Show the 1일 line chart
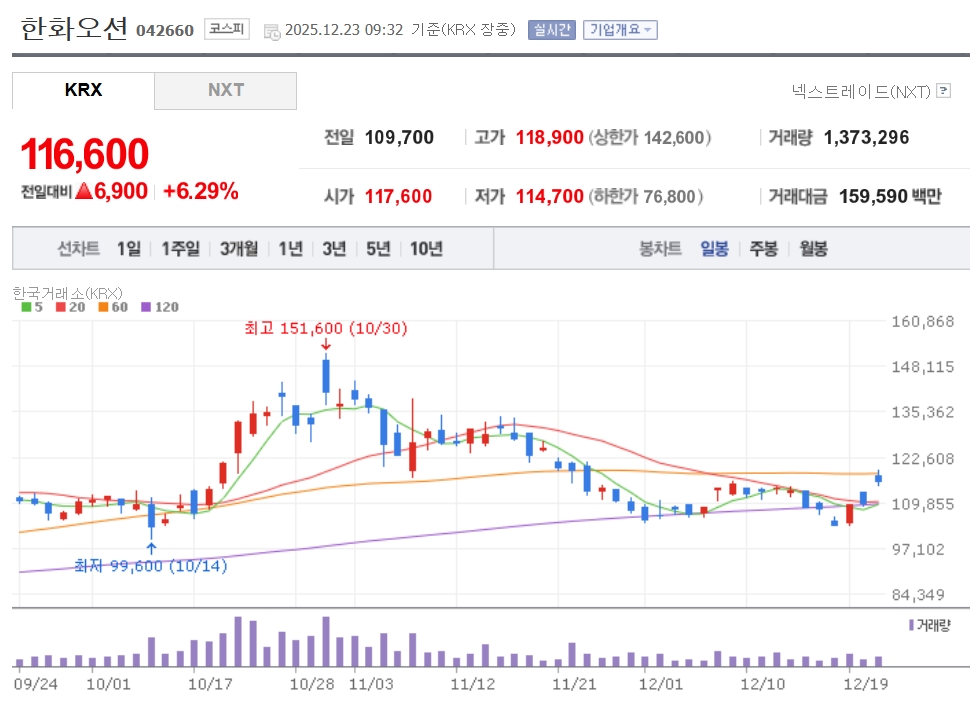This screenshot has height=710, width=970. [129, 249]
